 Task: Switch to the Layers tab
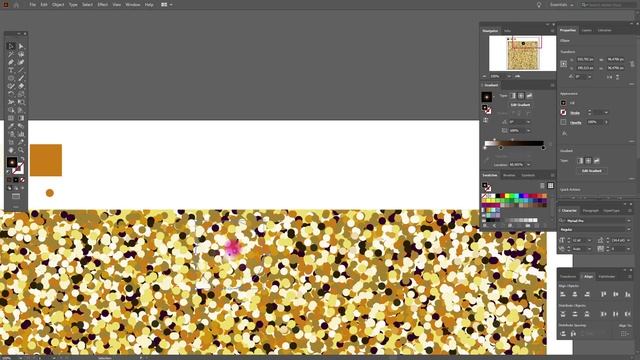coord(587,30)
